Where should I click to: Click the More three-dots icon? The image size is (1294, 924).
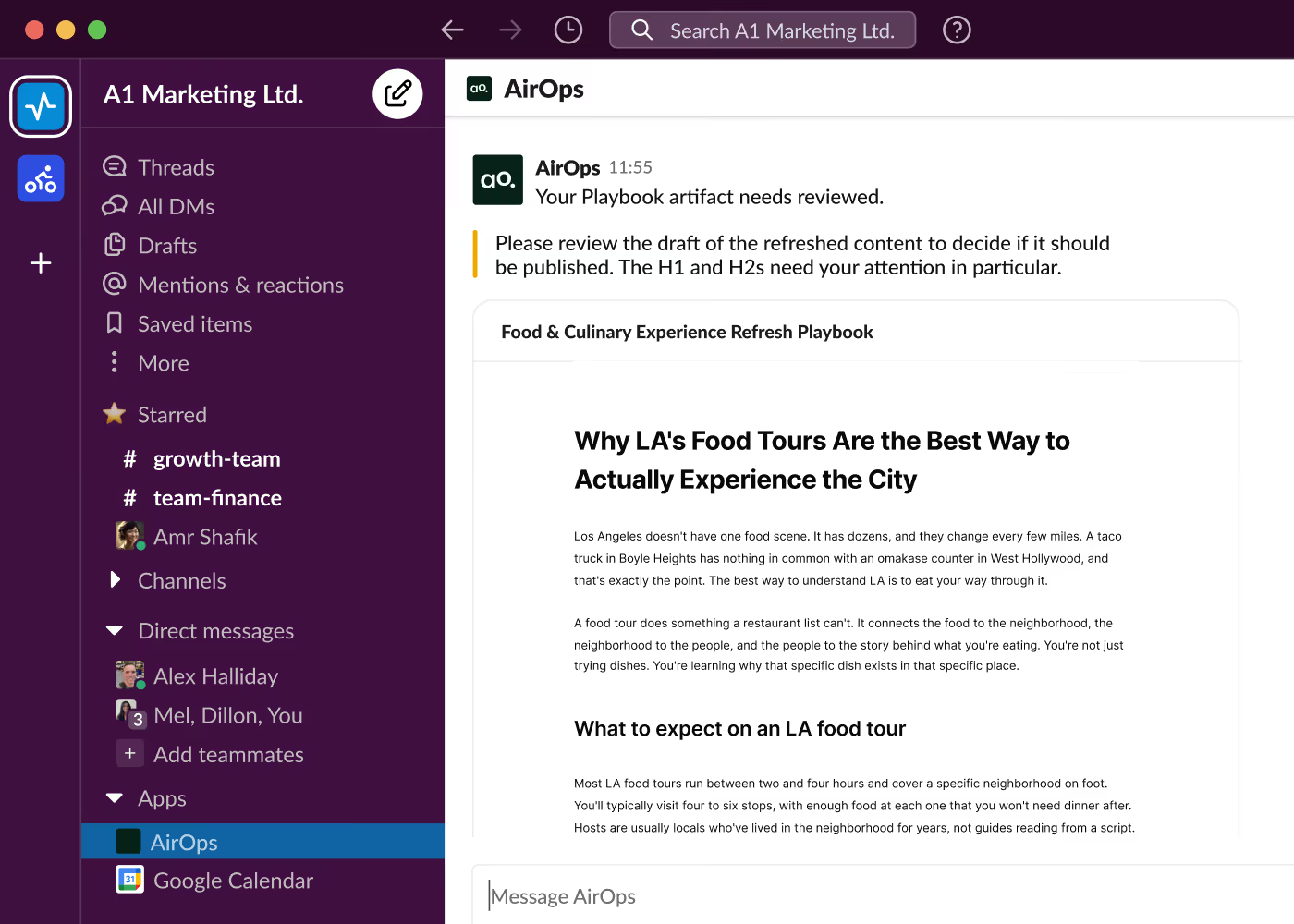(115, 362)
